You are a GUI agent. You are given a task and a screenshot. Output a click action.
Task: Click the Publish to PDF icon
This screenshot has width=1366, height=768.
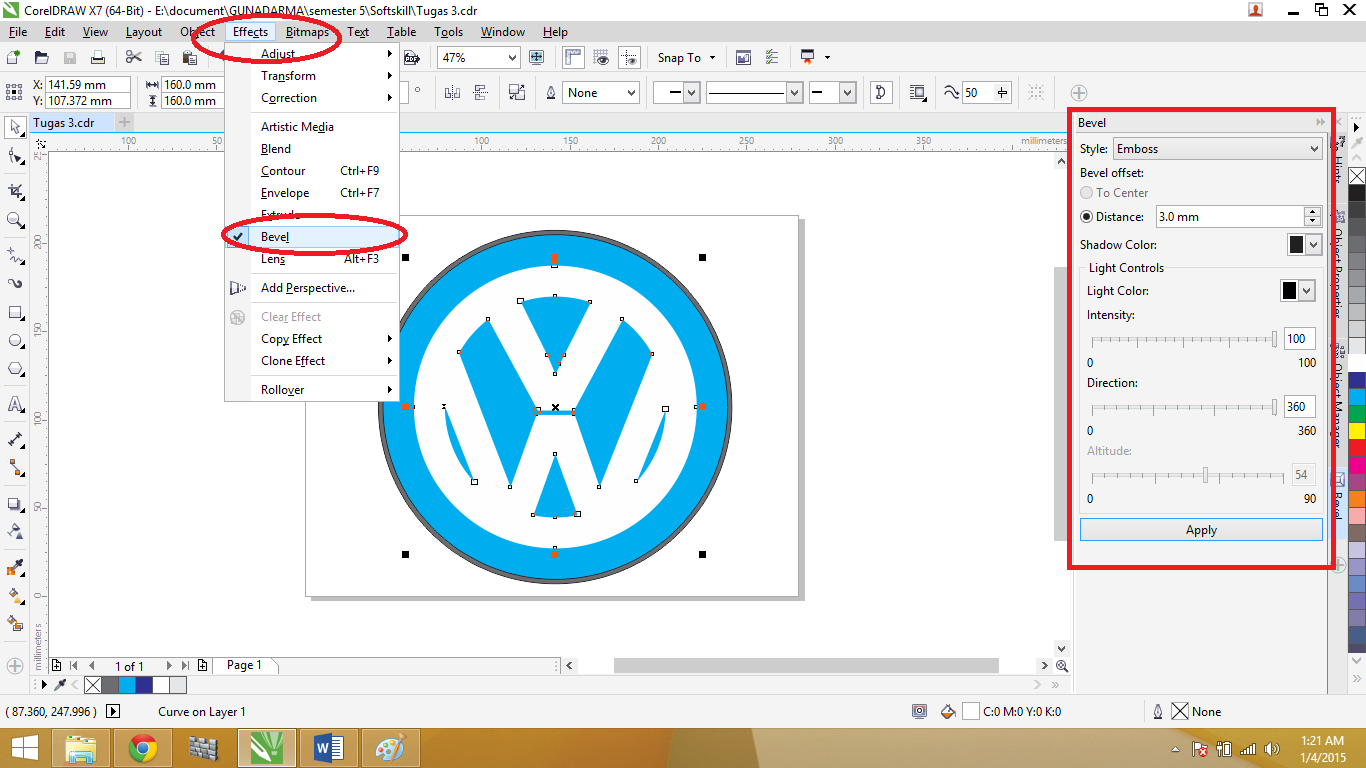click(x=410, y=58)
